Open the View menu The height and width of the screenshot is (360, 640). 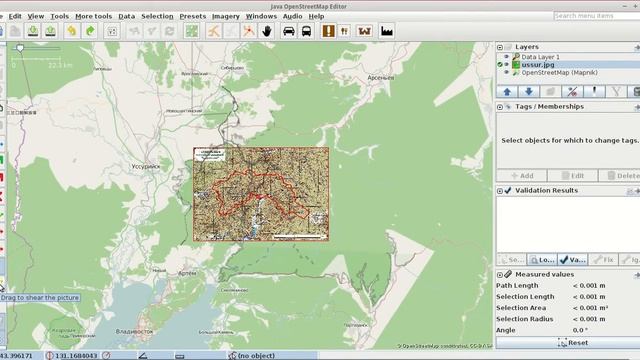coord(36,16)
